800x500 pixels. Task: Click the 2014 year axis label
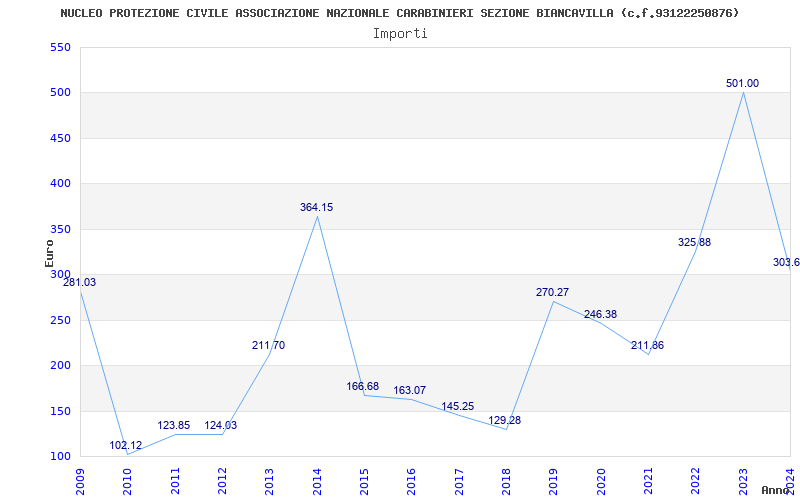pos(317,482)
